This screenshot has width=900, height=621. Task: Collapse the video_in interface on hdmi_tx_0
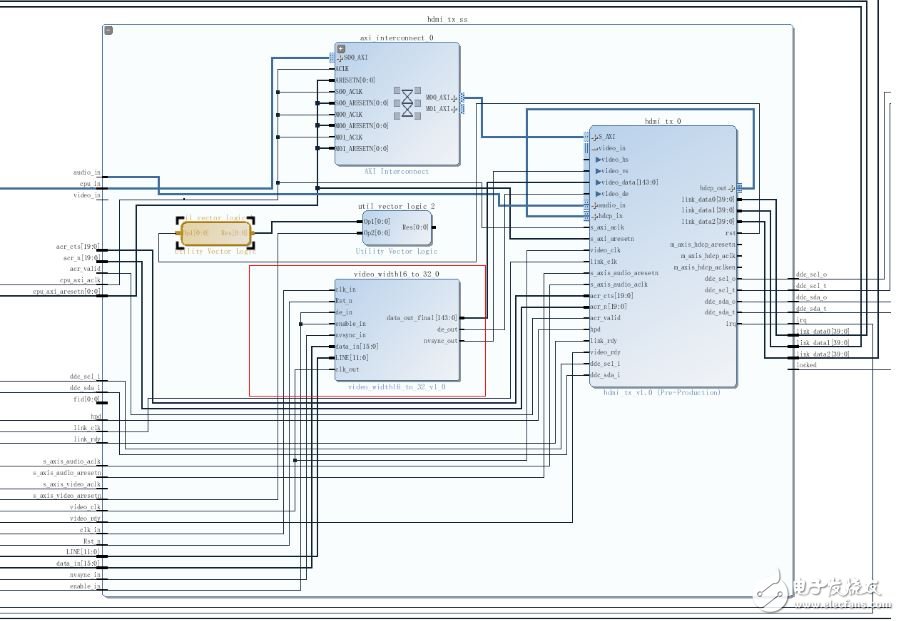595,148
